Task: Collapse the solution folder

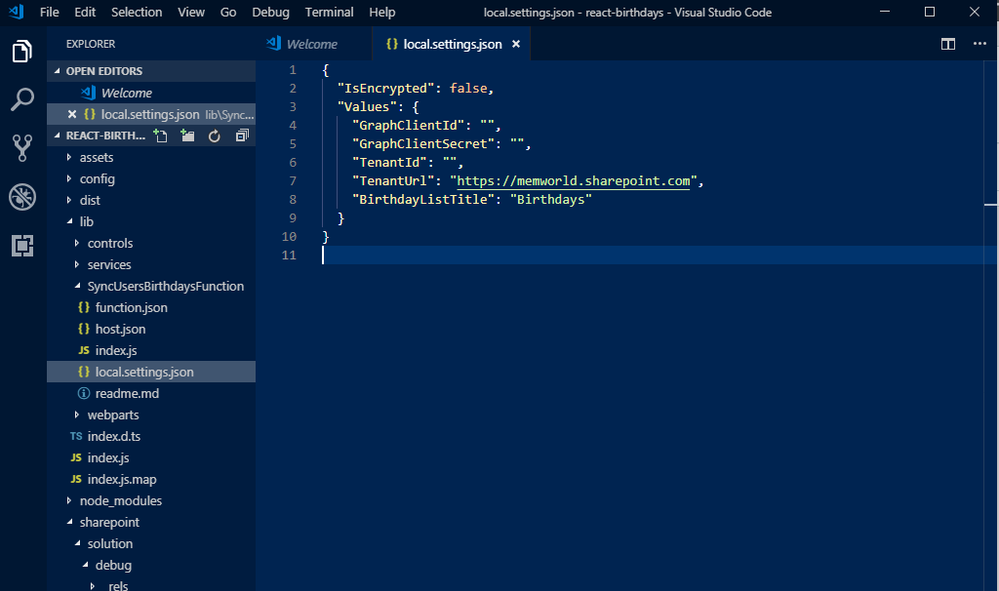Action: coord(152,543)
